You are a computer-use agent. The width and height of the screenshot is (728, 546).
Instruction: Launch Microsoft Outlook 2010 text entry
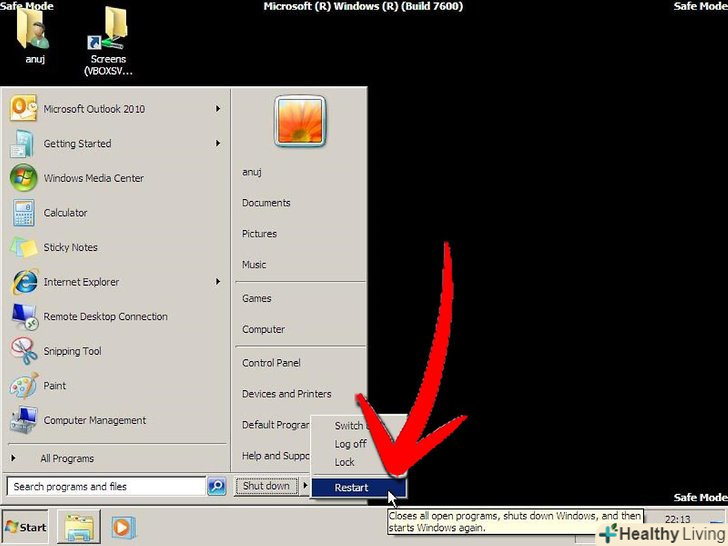94,109
